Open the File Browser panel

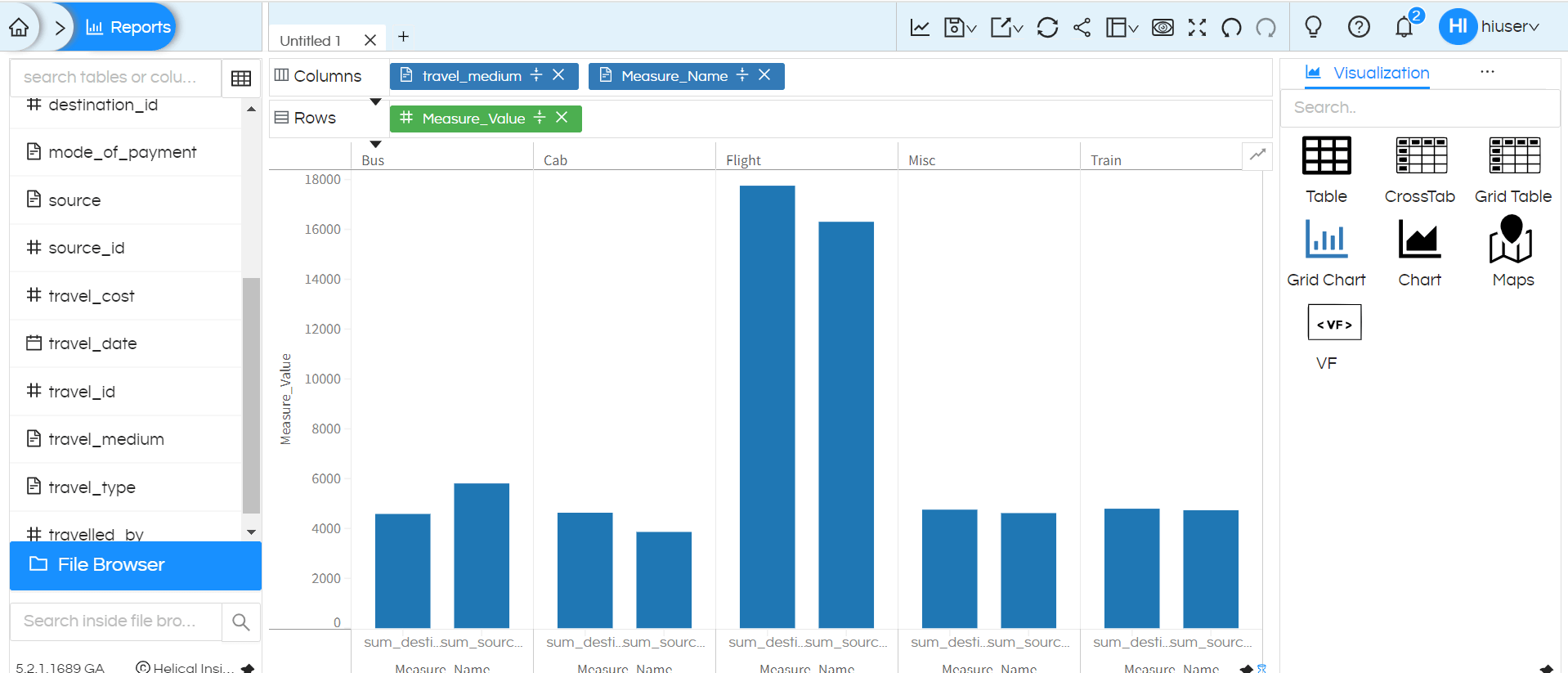(x=136, y=565)
